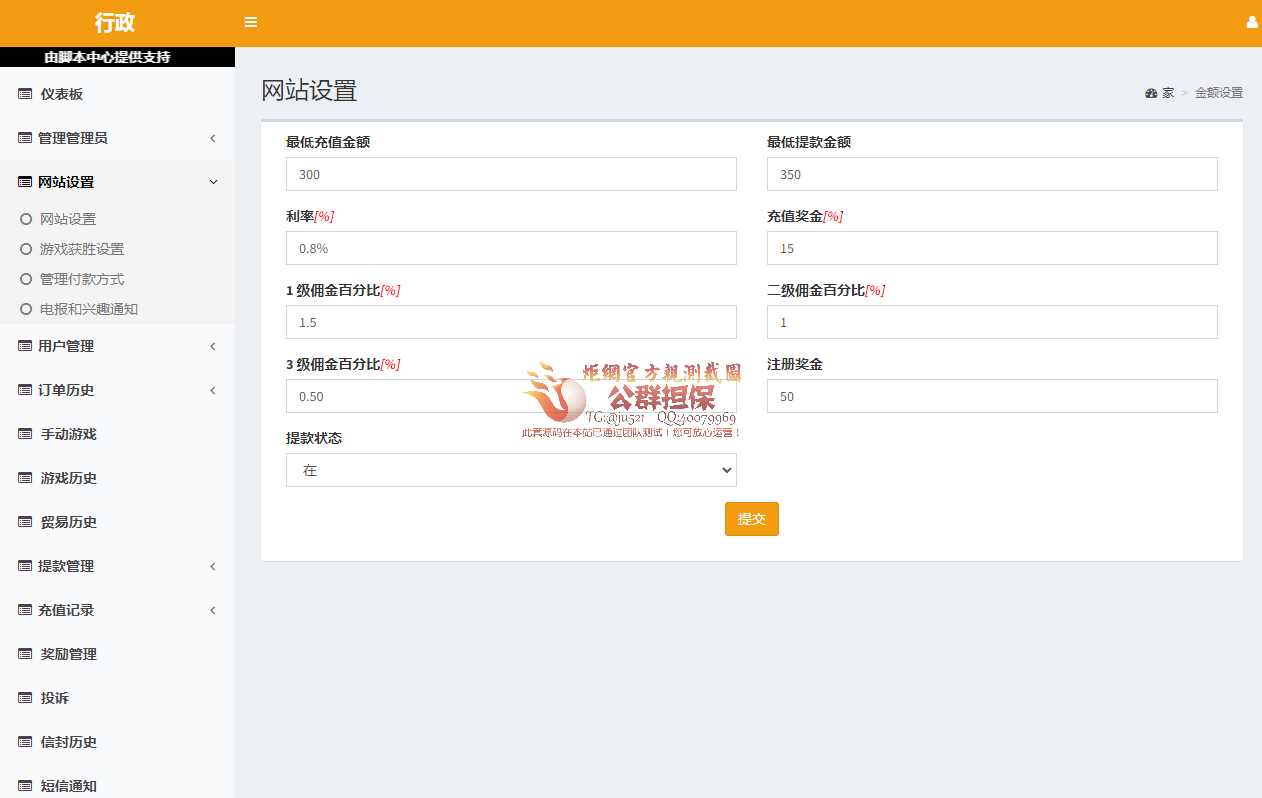Click the 订单历史 sidebar icon

coord(24,389)
